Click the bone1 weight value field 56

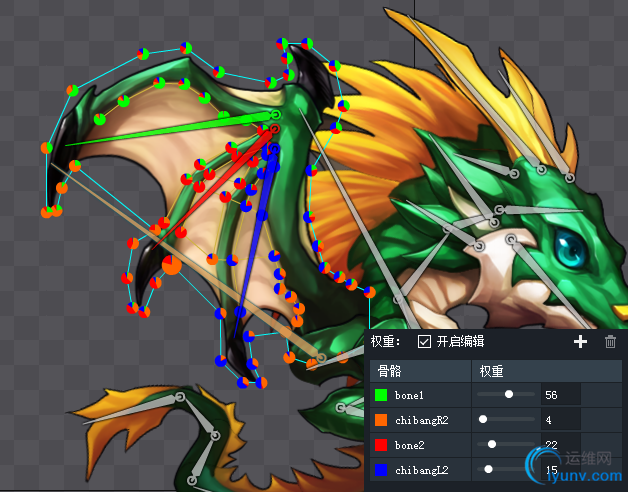pos(560,395)
